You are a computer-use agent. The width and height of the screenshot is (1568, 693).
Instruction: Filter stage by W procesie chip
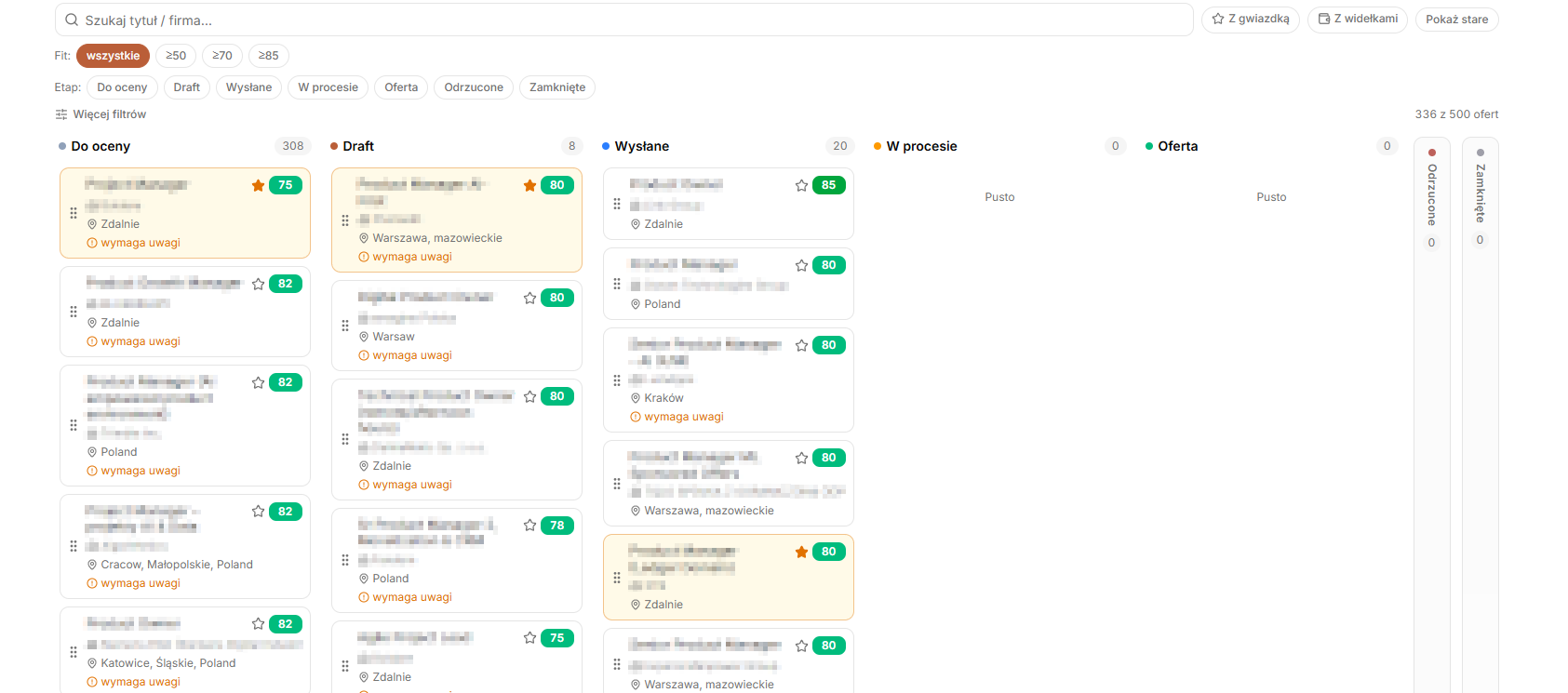tap(328, 87)
